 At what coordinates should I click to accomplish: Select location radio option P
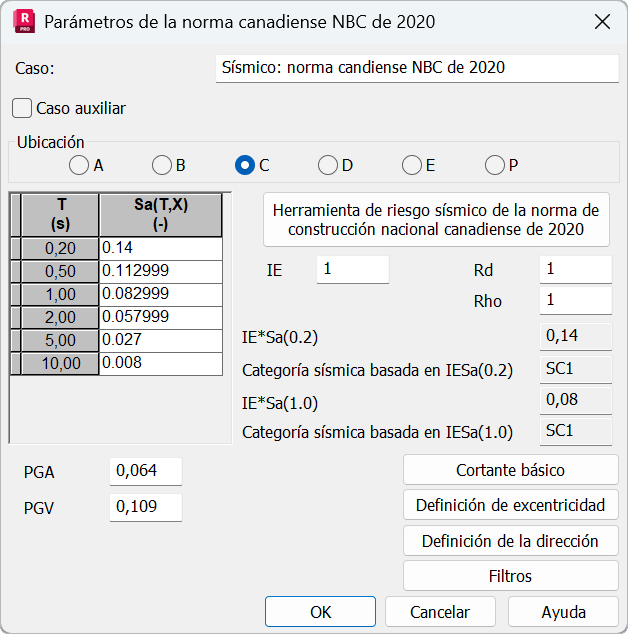pos(495,165)
